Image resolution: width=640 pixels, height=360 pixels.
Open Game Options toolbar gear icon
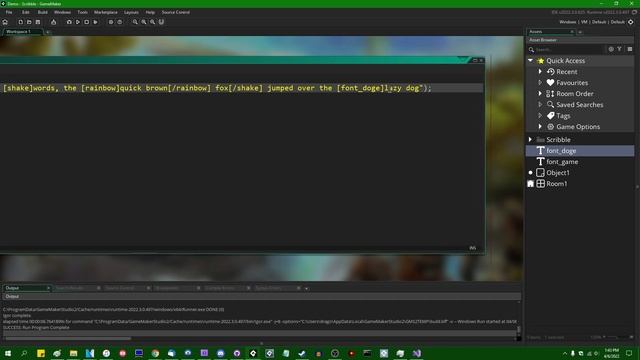(111, 22)
